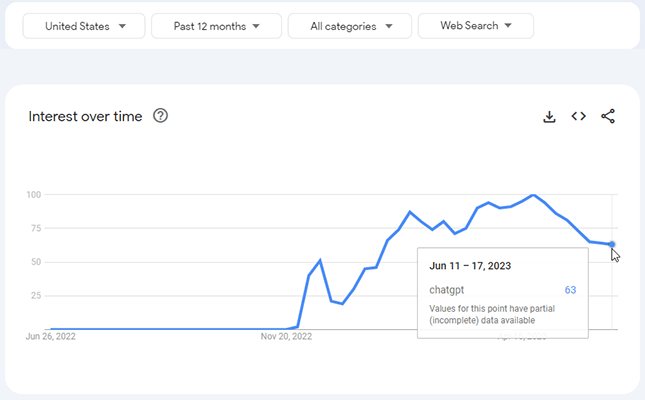Click the Nov 20, 2022 axis label
The height and width of the screenshot is (400, 645).
288,337
